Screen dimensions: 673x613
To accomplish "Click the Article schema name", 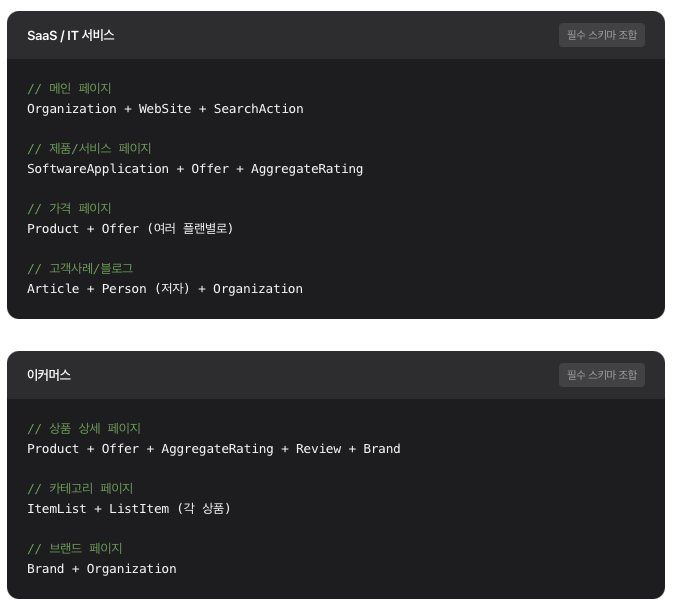I will (x=53, y=288).
